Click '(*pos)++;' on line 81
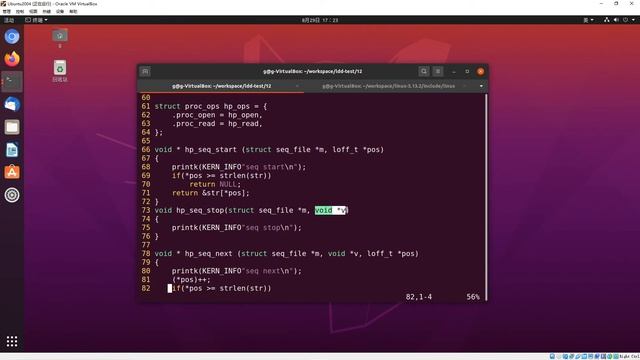640x360 pixels. click(x=191, y=280)
